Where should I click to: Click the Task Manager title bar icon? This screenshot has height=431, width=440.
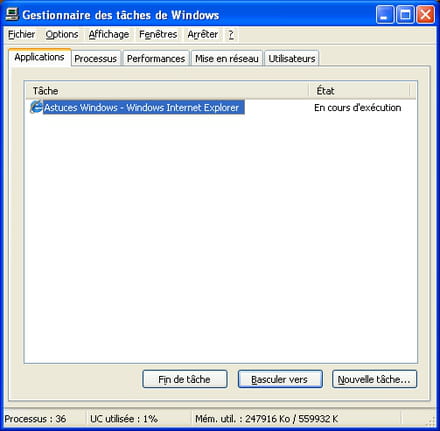pyautogui.click(x=12, y=14)
